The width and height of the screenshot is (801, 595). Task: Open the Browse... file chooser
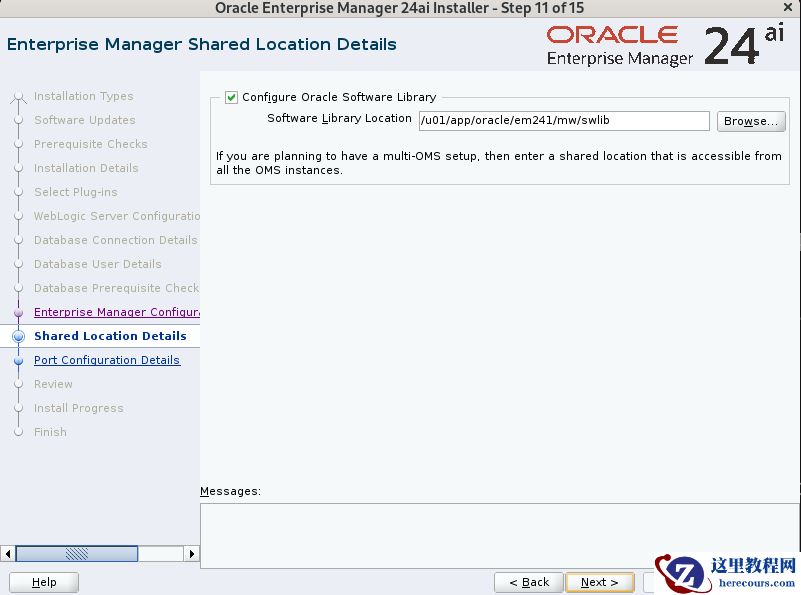pyautogui.click(x=751, y=121)
